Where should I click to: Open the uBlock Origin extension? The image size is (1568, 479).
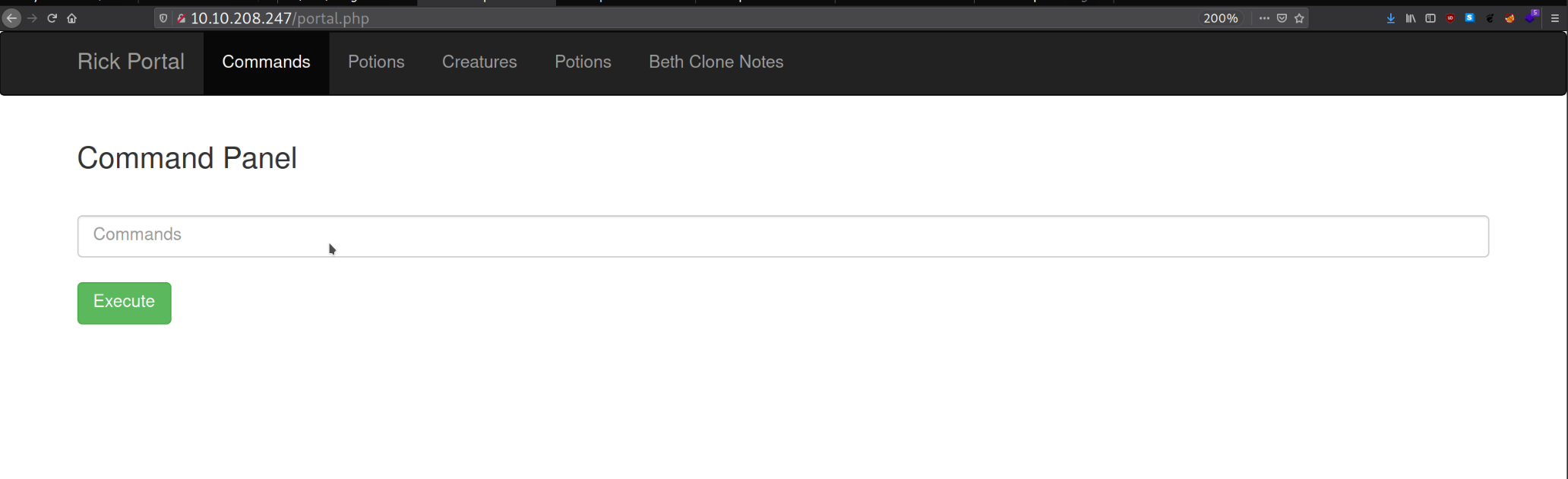tap(1450, 18)
